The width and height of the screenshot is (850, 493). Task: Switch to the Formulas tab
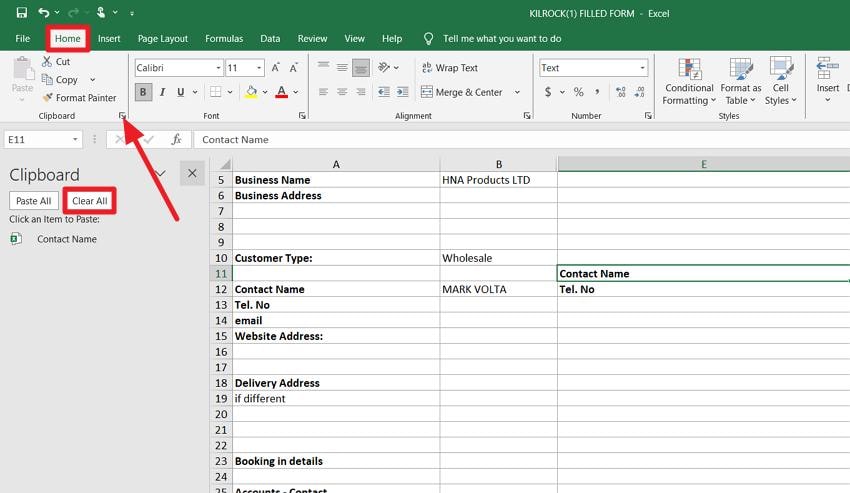(224, 39)
